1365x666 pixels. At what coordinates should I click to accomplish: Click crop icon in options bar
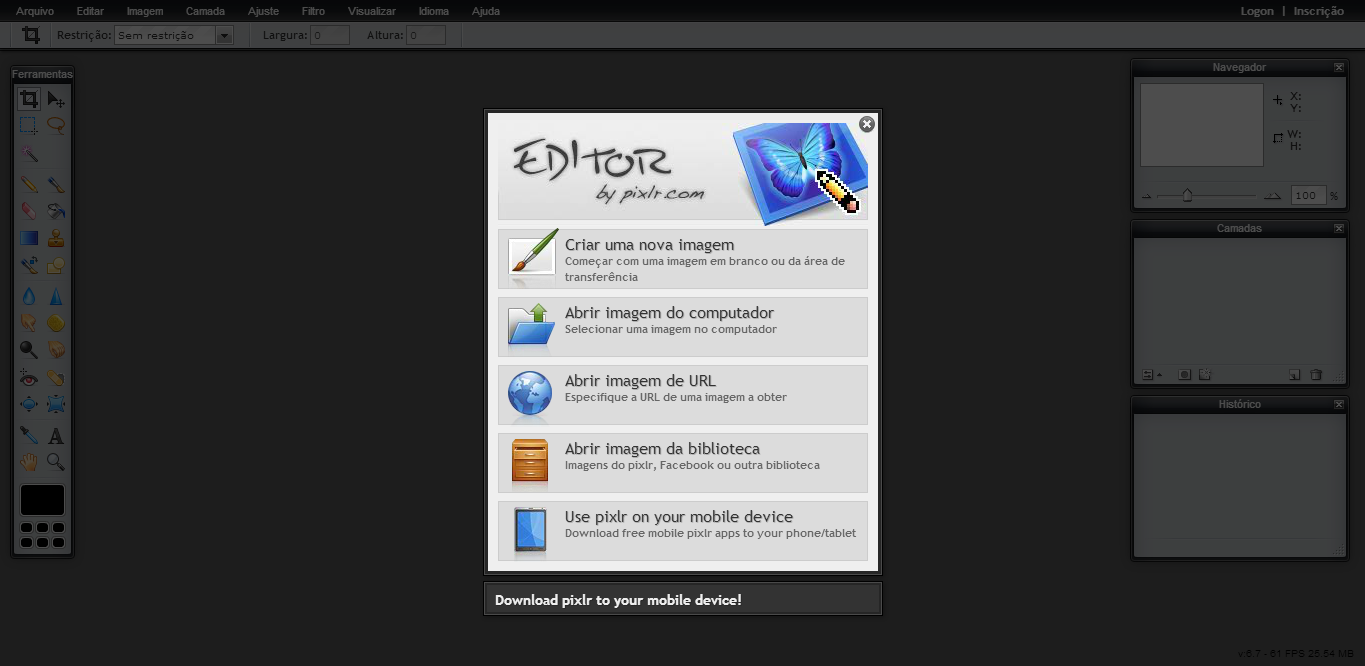31,35
